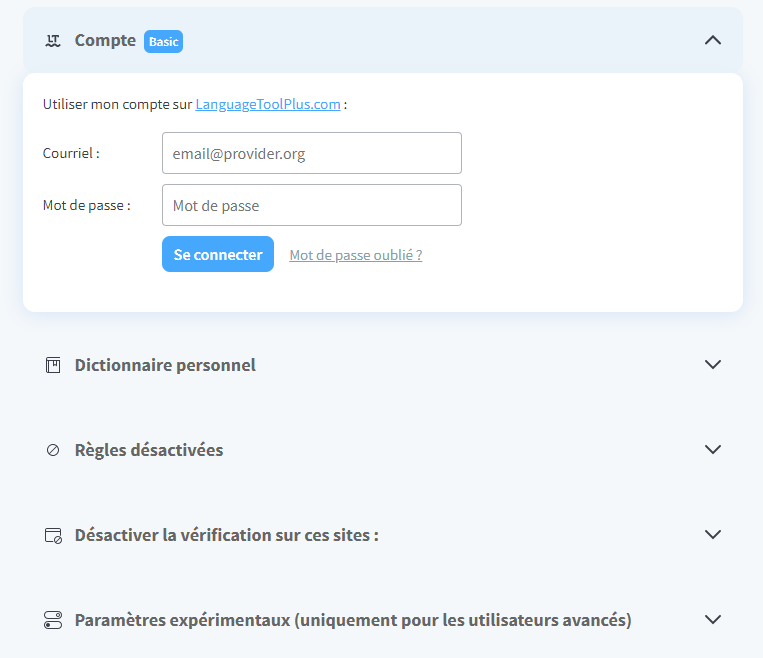Viewport: 763px width, 658px height.
Task: Open the disabled sites section via its chevron
Action: click(712, 535)
